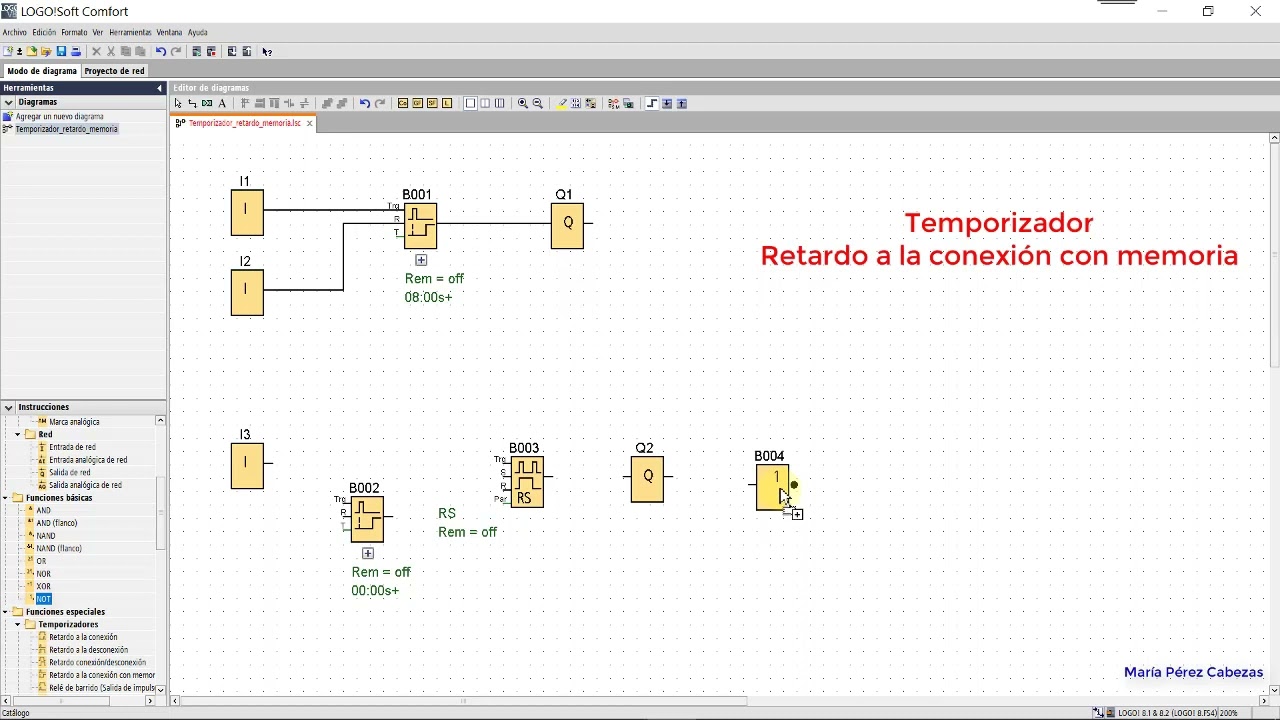Image resolution: width=1280 pixels, height=720 pixels.
Task: Open the Herramientas menu
Action: pos(130,32)
